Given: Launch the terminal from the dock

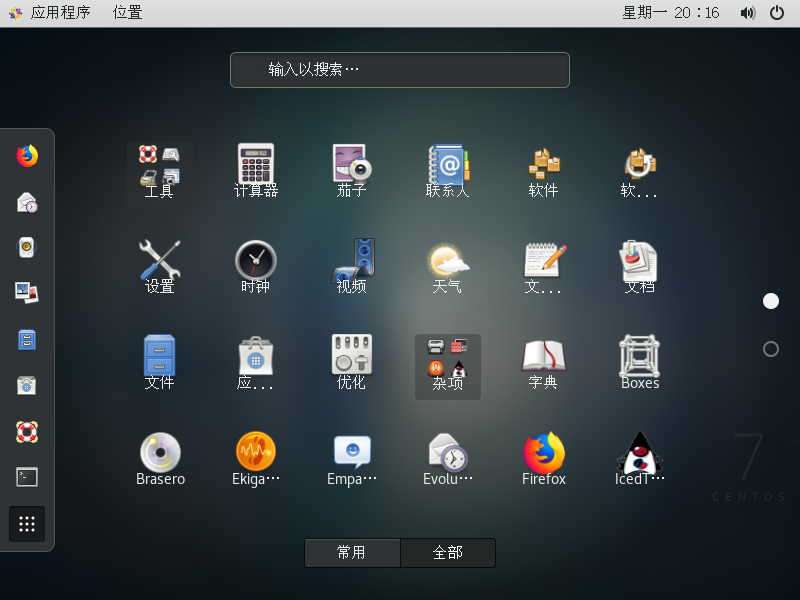Looking at the screenshot, I should point(27,477).
